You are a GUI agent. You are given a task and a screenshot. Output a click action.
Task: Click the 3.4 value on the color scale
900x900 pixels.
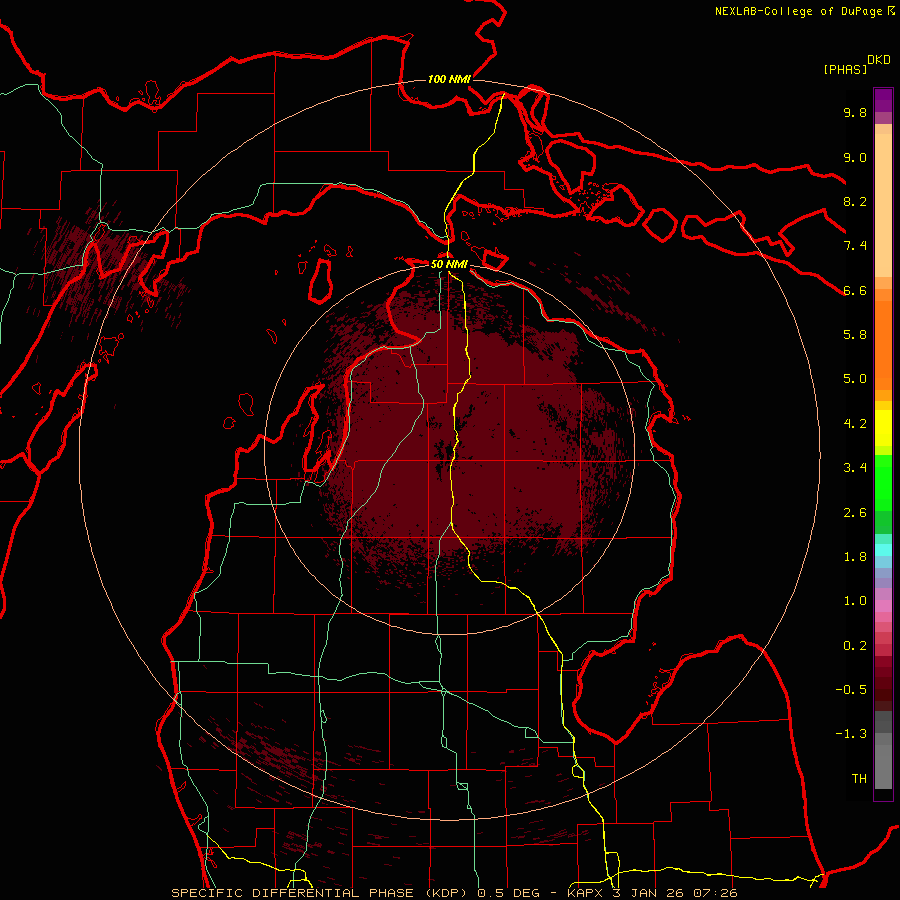tap(855, 468)
